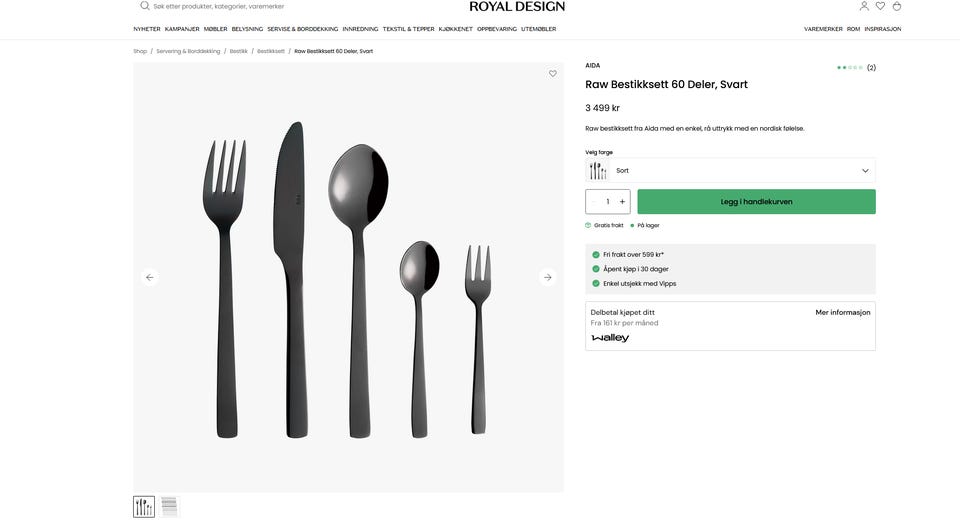Expand the Velg farge Sort dropdown

point(730,170)
